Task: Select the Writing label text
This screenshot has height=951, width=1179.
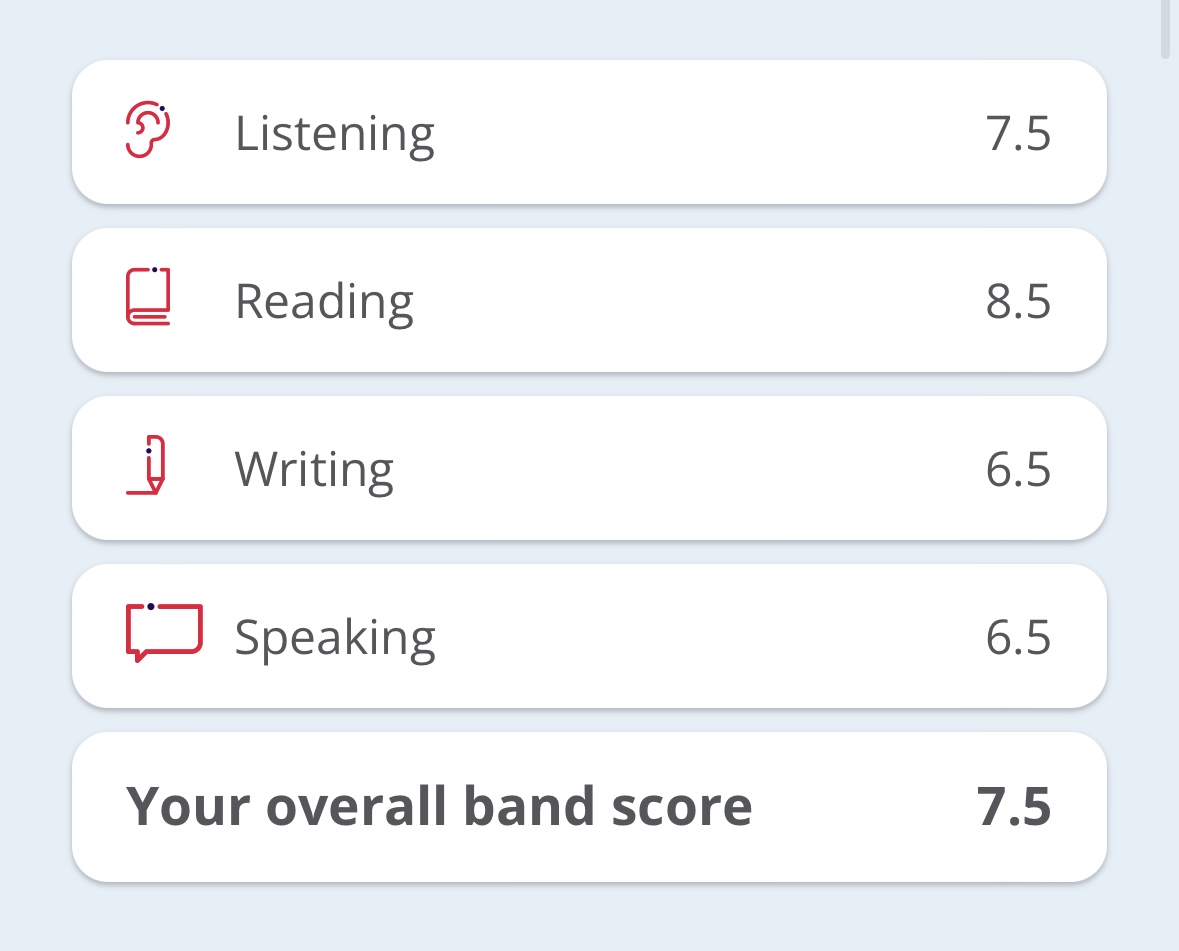Action: coord(314,470)
